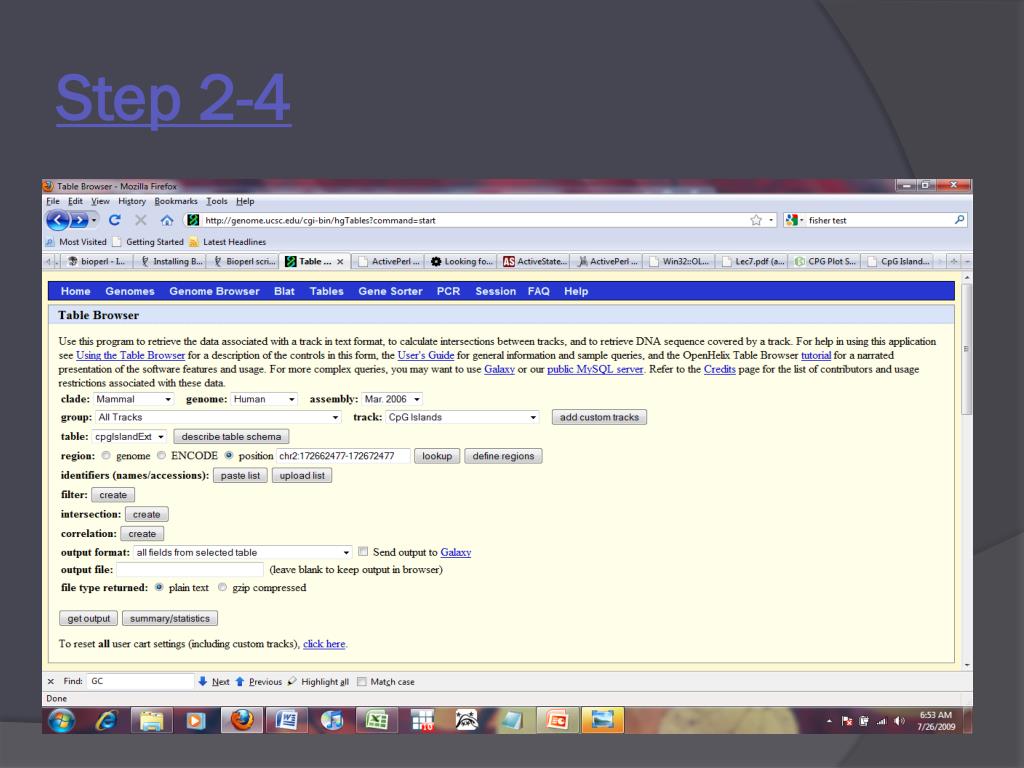Bookmark this page with the star icon
Viewport: 1024px width, 768px height.
(756, 220)
